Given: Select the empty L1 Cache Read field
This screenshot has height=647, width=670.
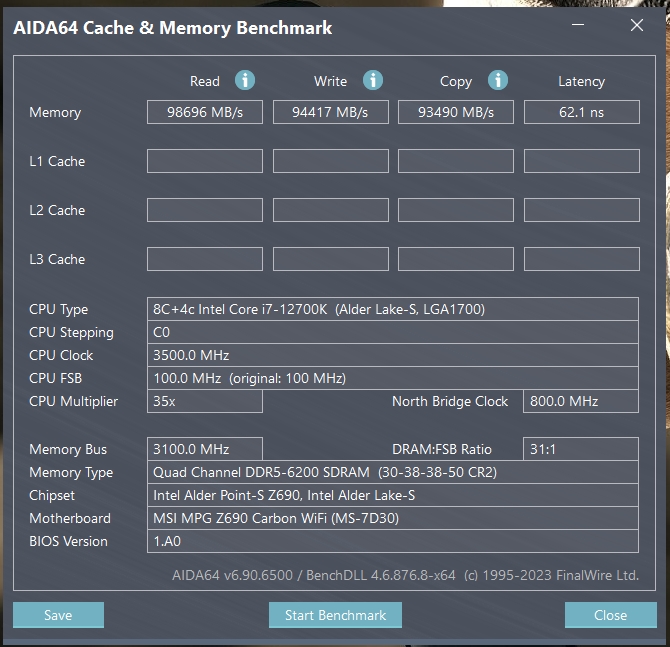Looking at the screenshot, I should click(205, 161).
